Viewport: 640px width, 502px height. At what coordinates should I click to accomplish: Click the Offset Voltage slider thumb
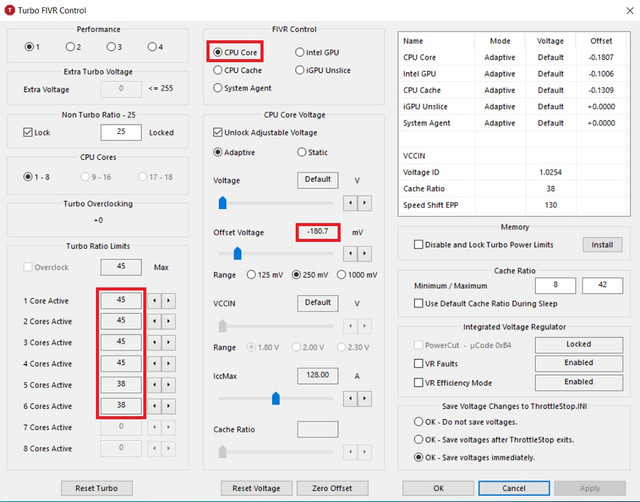(x=238, y=253)
